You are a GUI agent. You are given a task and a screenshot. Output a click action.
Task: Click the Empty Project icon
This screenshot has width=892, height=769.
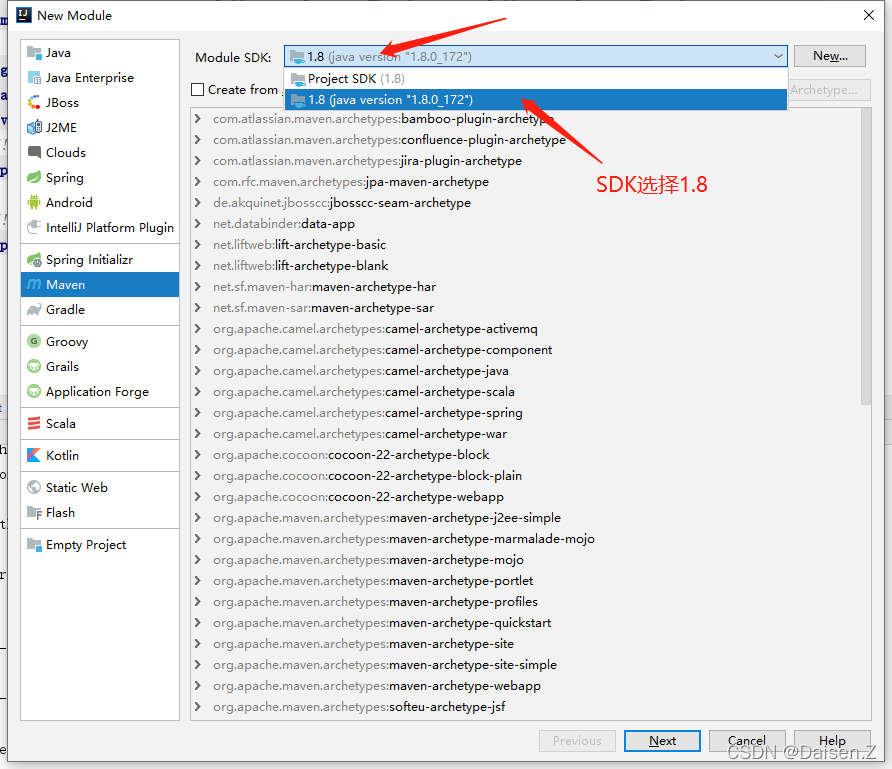tap(34, 545)
